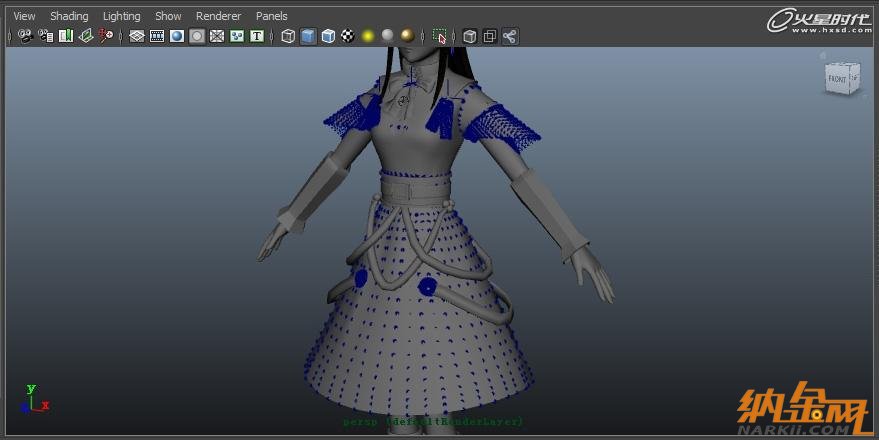
Task: Click the Image Plane icon
Action: click(86, 36)
